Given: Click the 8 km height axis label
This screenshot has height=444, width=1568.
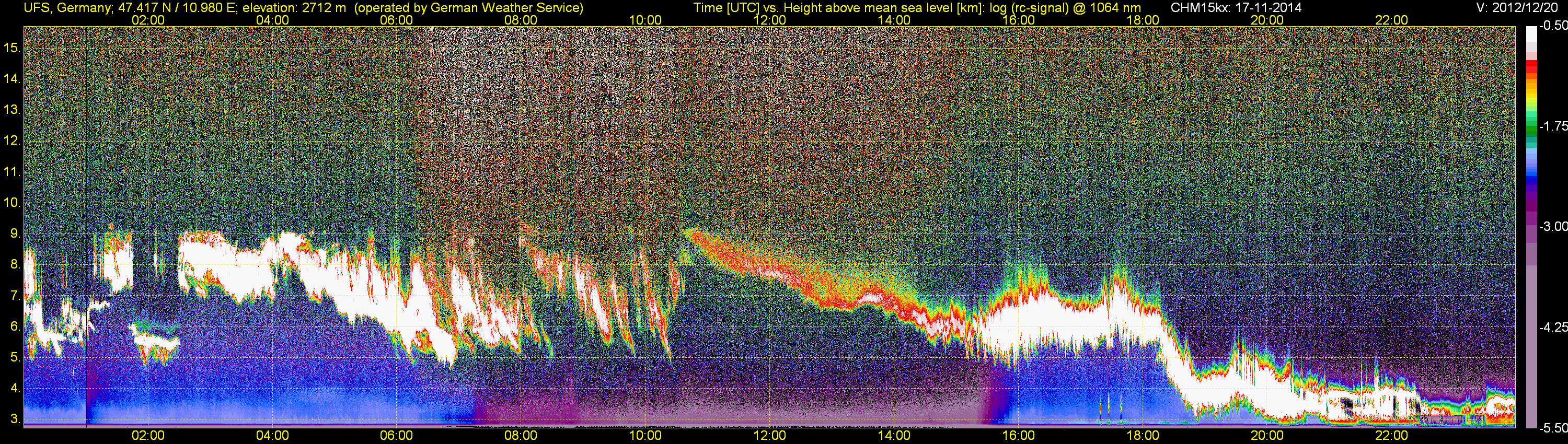Looking at the screenshot, I should tap(15, 265).
